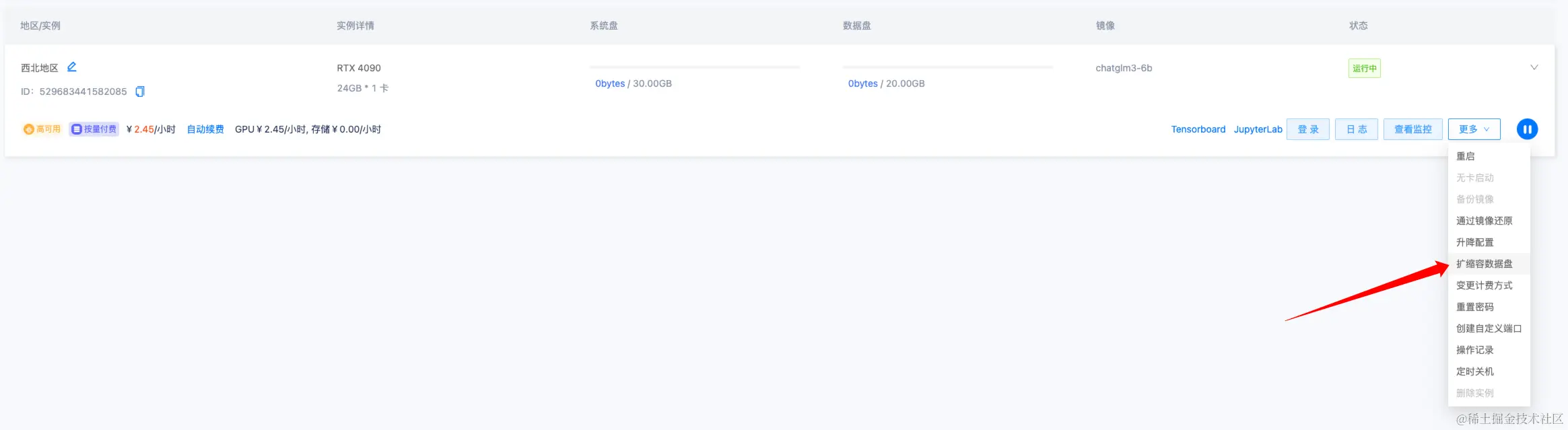This screenshot has height=430, width=1568.
Task: Click the system disk usage bar
Action: [695, 67]
